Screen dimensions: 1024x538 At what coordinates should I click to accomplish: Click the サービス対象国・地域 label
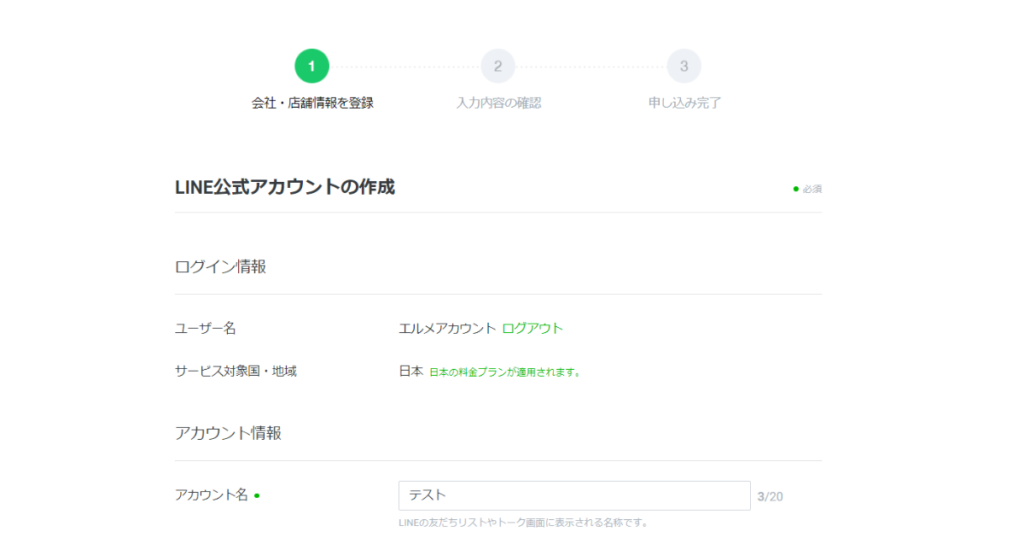point(236,372)
